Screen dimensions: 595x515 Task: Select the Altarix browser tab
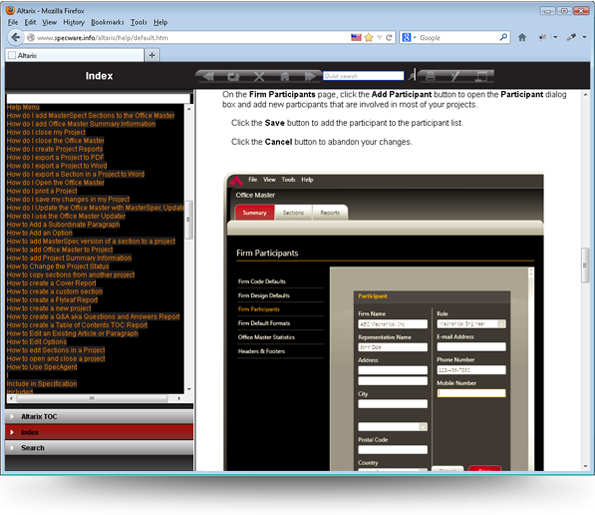click(75, 55)
